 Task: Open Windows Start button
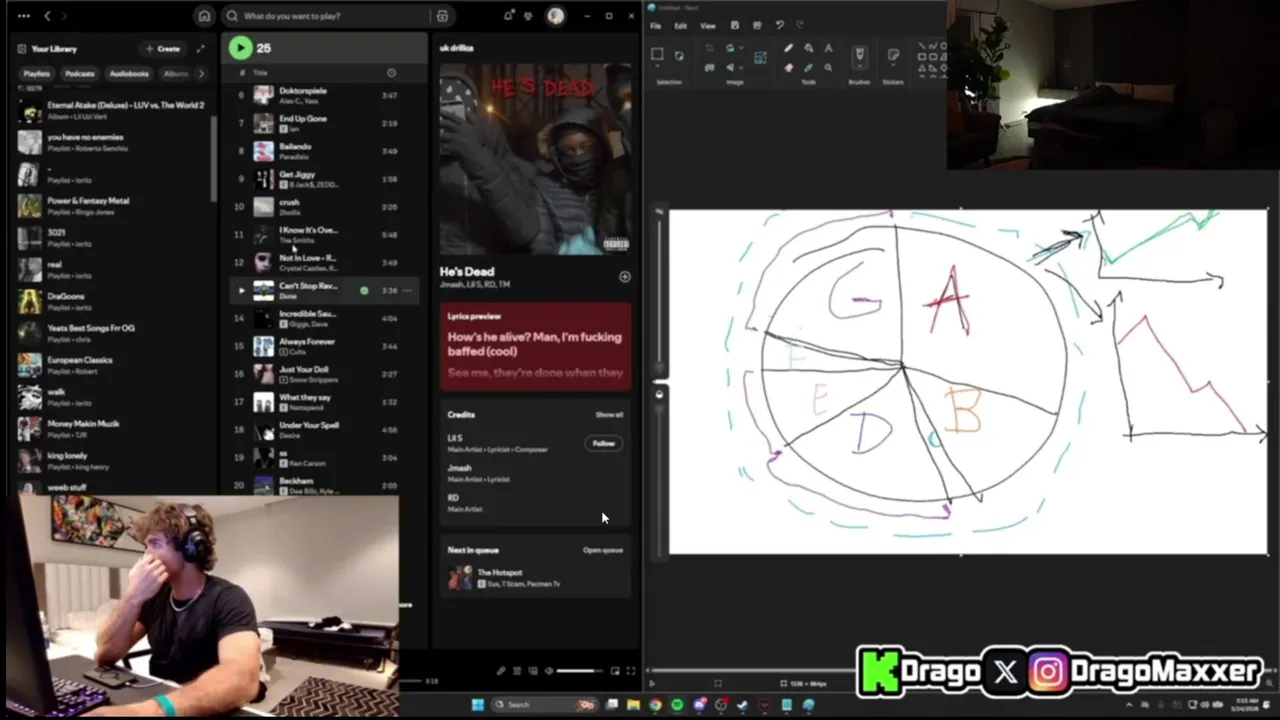tap(477, 704)
